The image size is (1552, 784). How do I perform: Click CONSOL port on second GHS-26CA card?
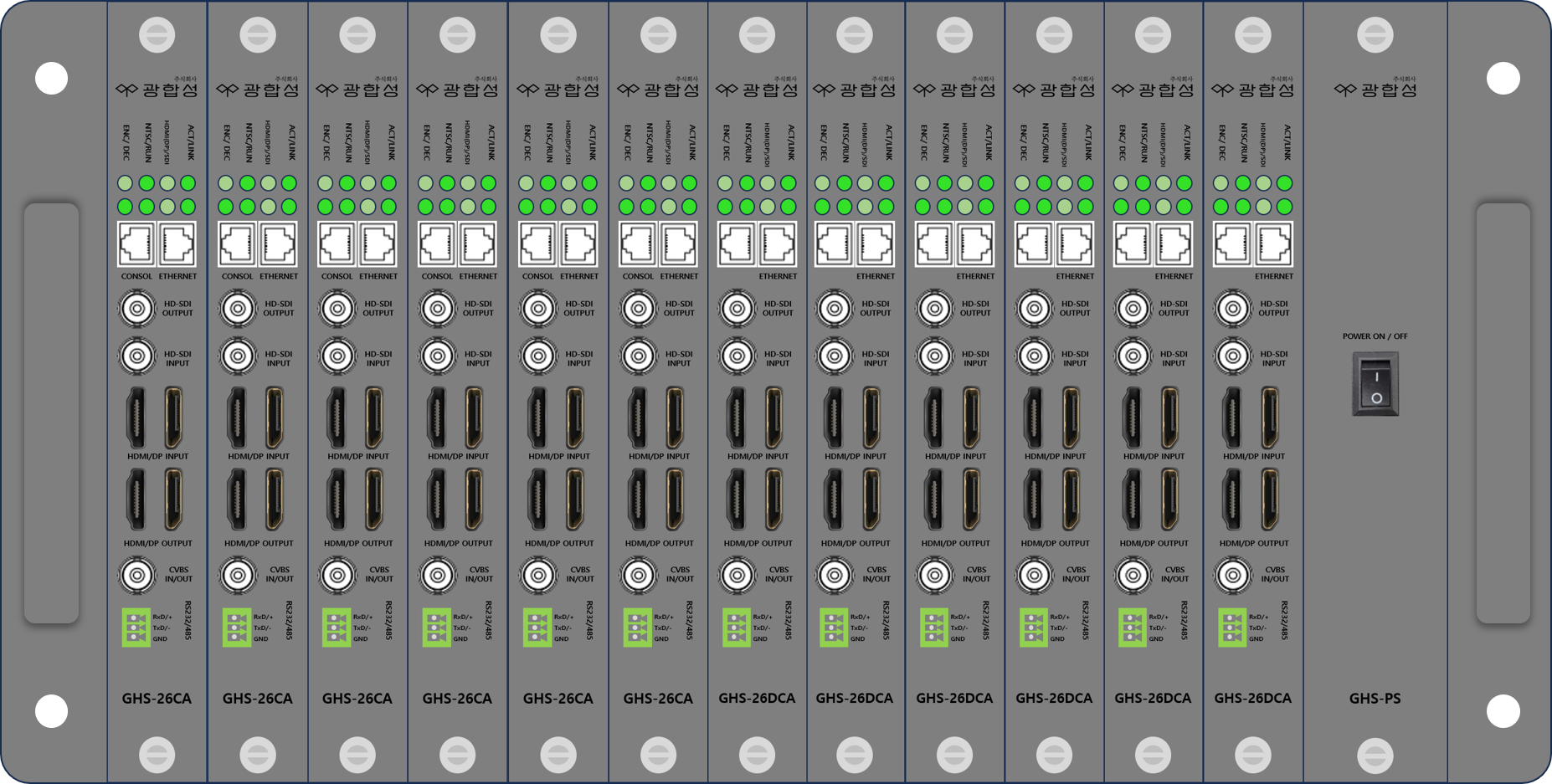pos(237,244)
